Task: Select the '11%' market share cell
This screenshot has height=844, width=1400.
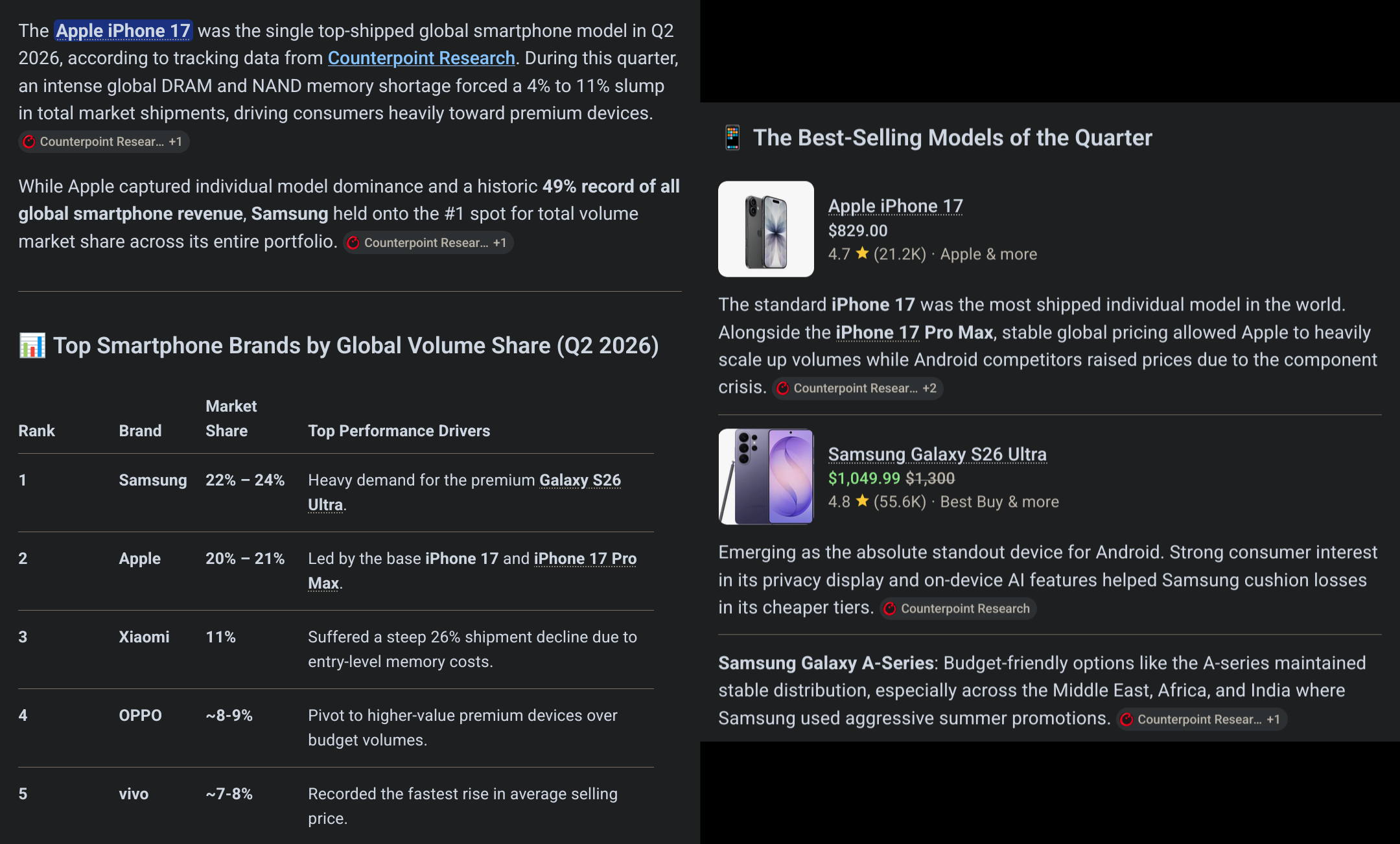Action: pyautogui.click(x=220, y=637)
